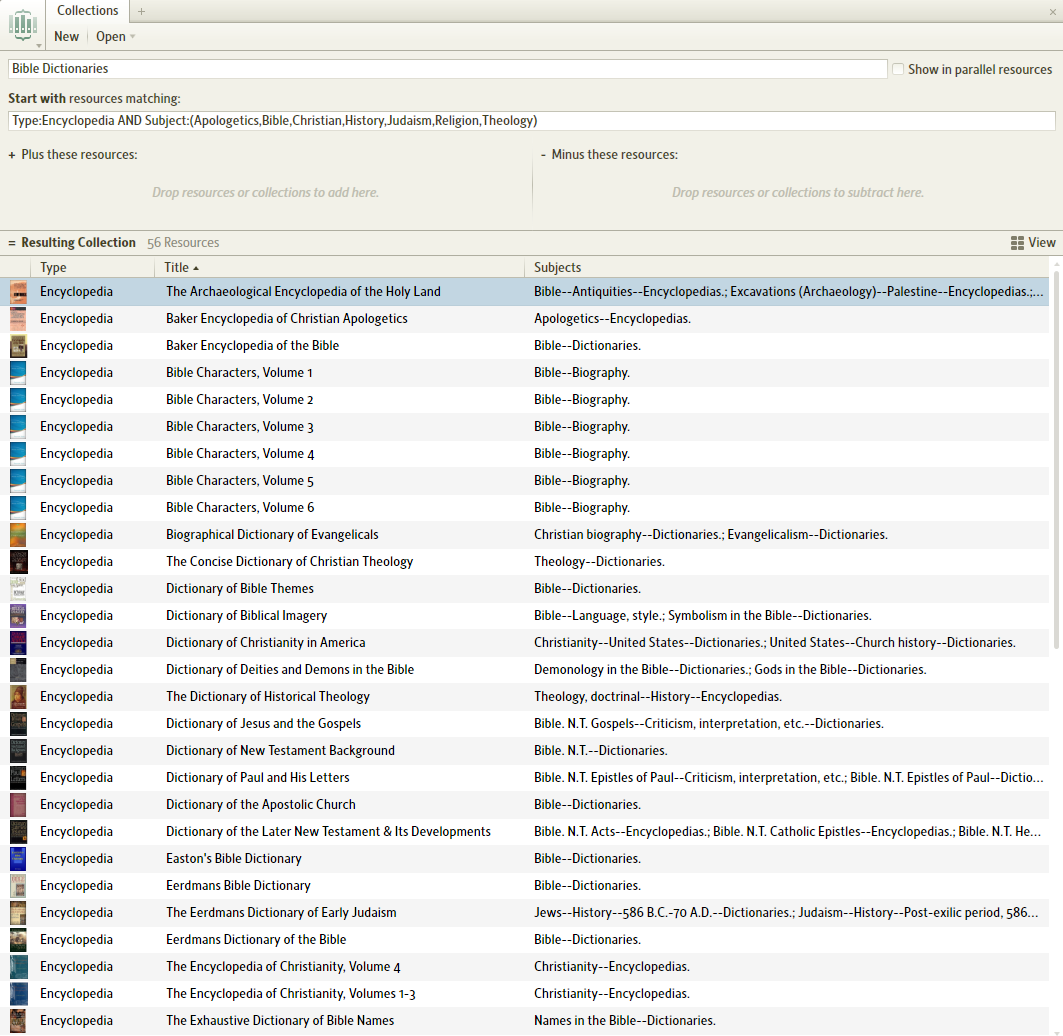This screenshot has height=1036, width=1063.
Task: Click the Bible Characters, Volume 1 cover icon
Action: point(18,373)
